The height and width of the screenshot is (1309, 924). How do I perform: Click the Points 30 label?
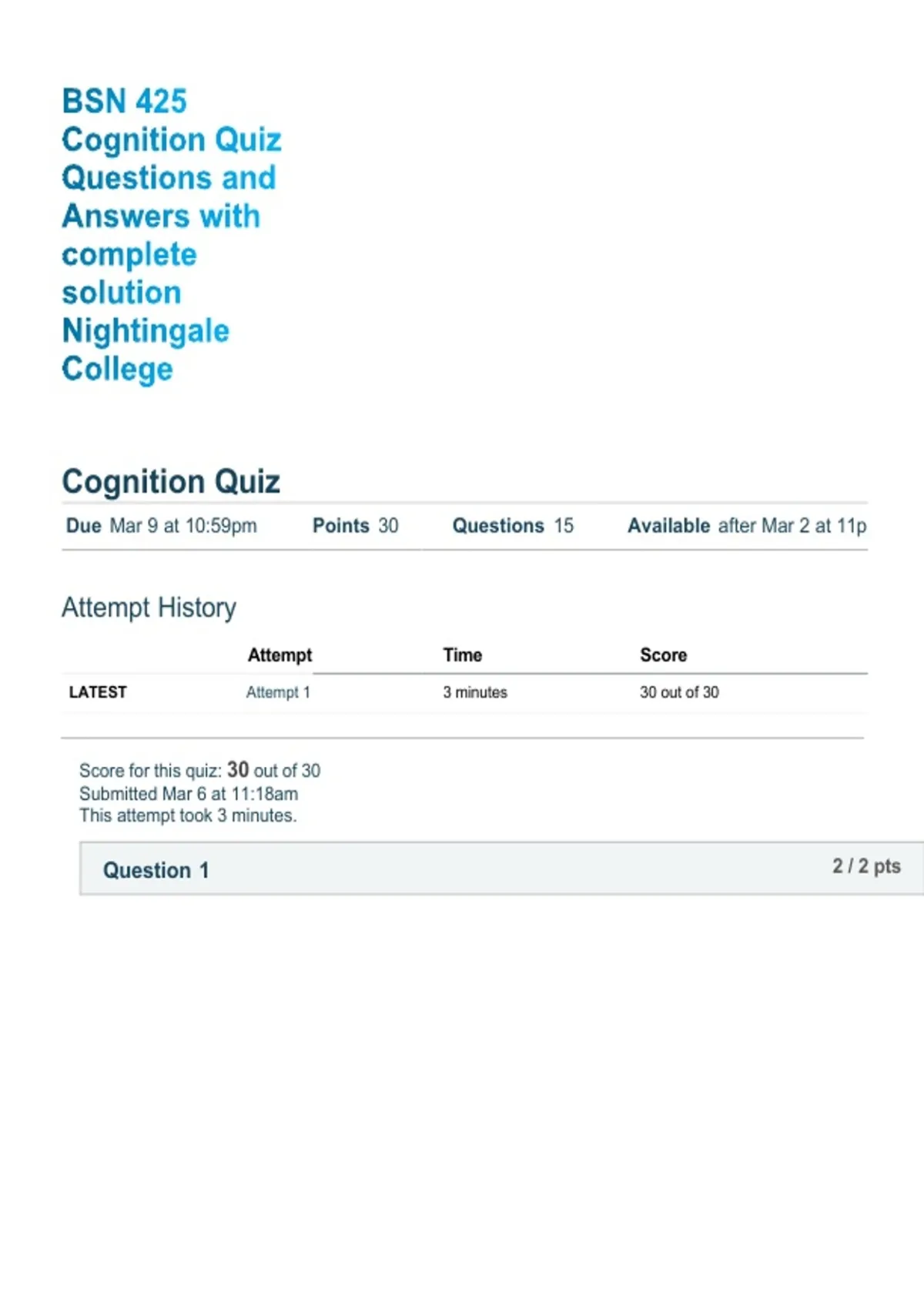pyautogui.click(x=356, y=526)
